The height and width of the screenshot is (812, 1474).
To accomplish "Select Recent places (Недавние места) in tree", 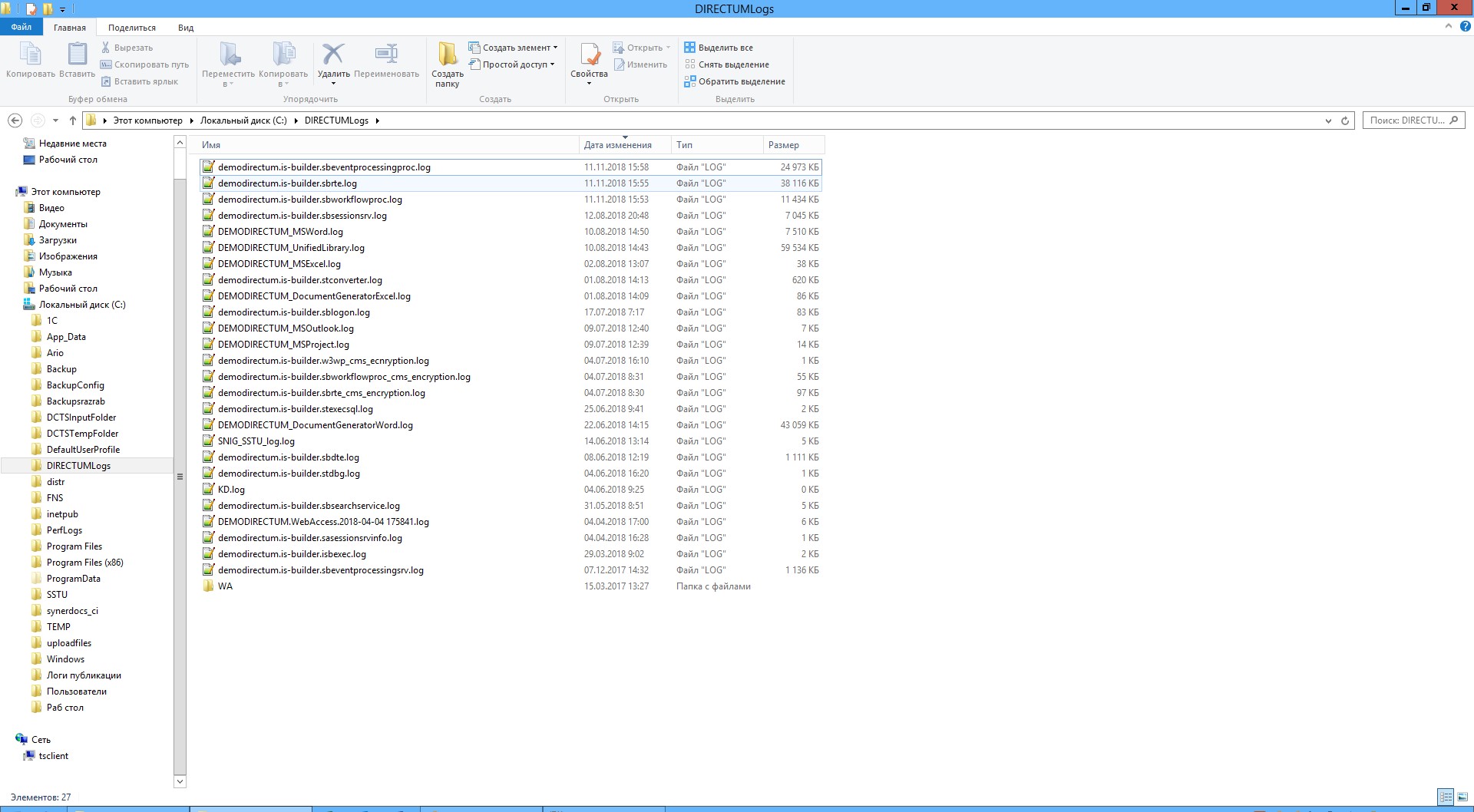I will pos(73,144).
